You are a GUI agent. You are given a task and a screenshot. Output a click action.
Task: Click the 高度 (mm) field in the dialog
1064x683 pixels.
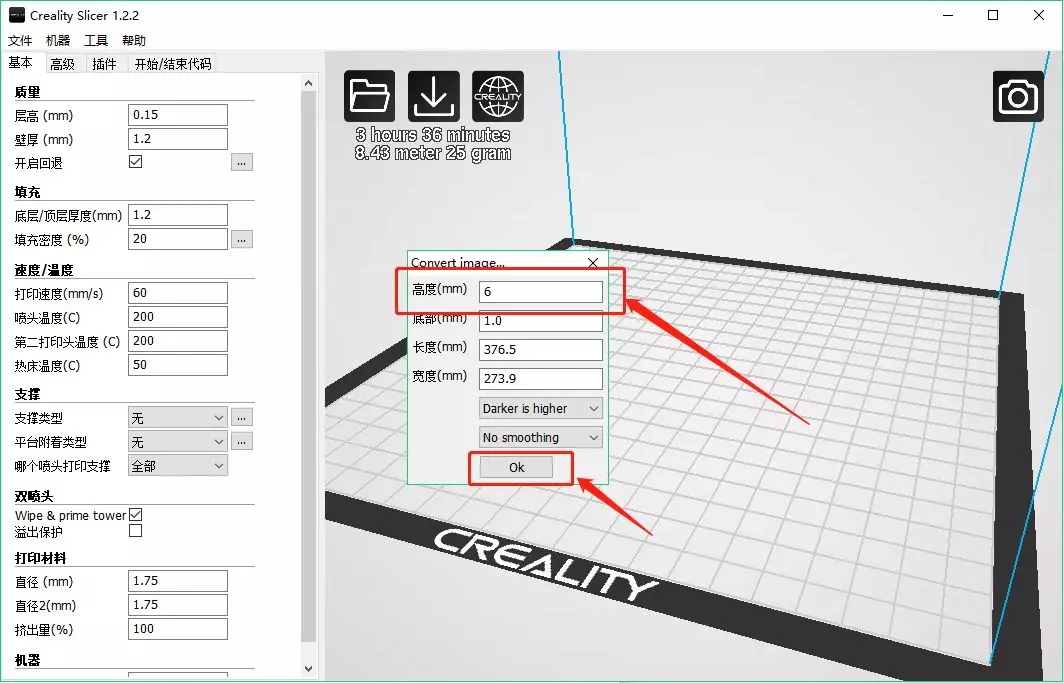(541, 292)
